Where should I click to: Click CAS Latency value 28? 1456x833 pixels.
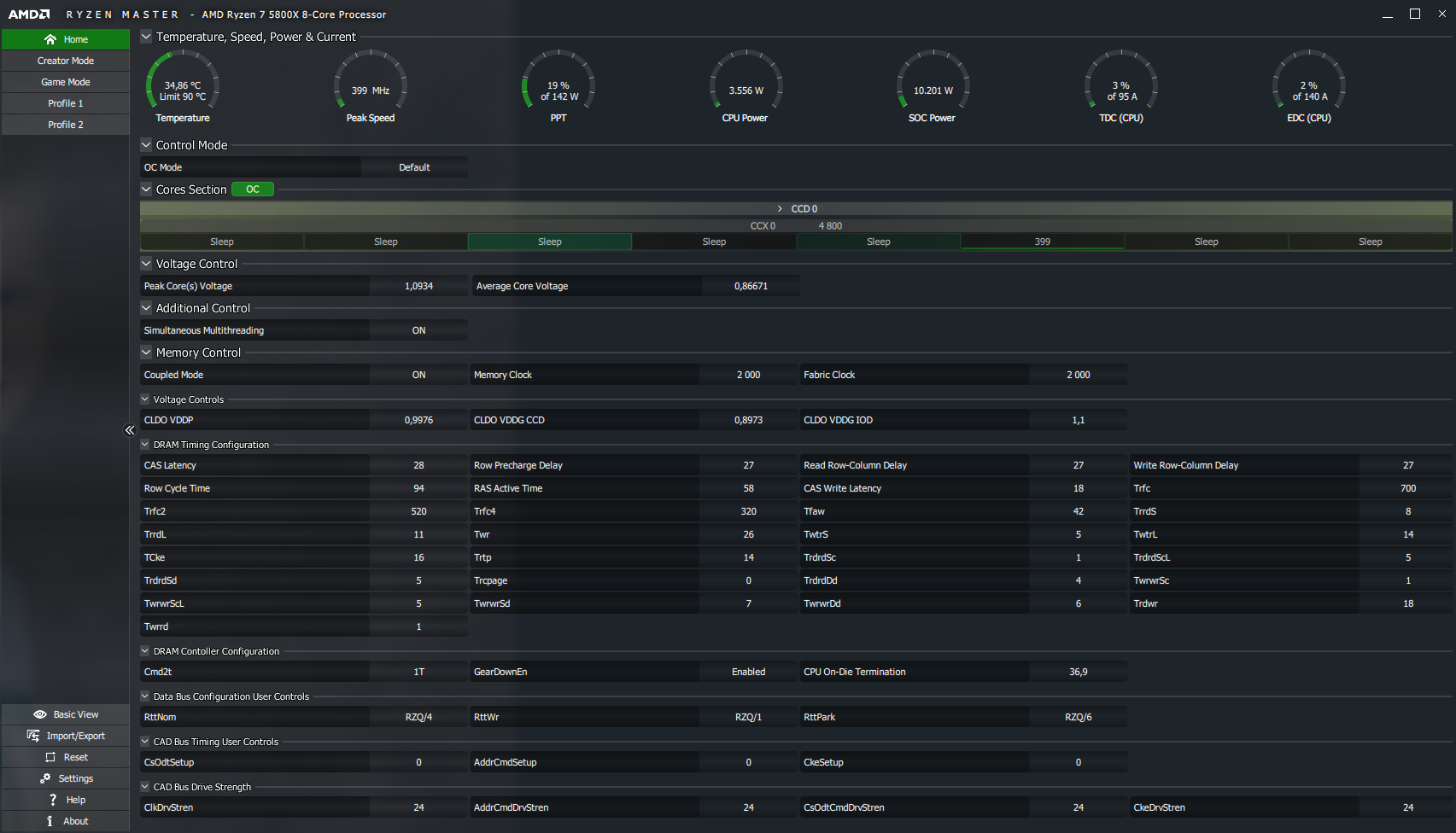pos(418,465)
